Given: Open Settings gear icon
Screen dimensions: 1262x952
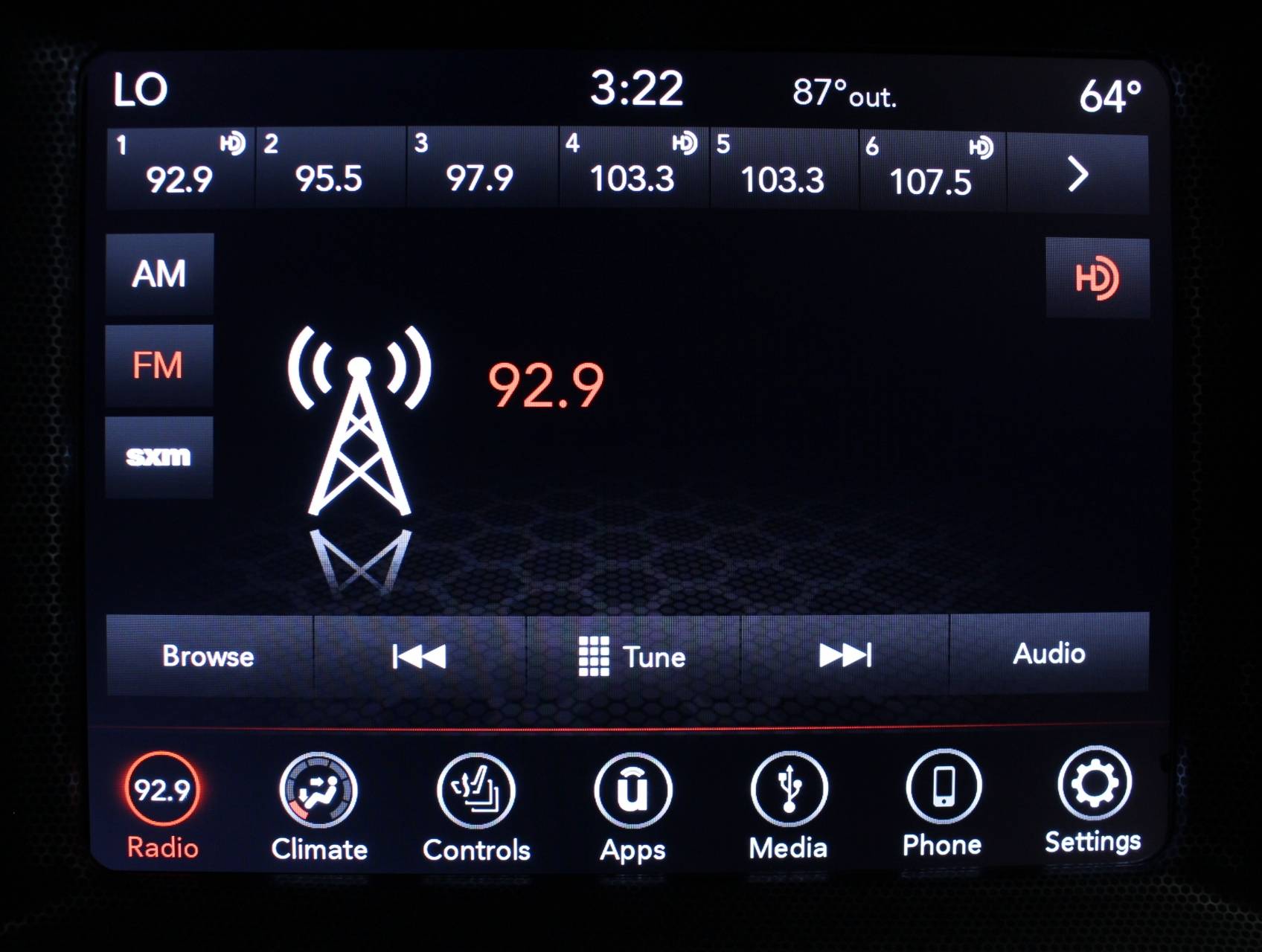Looking at the screenshot, I should (1094, 785).
